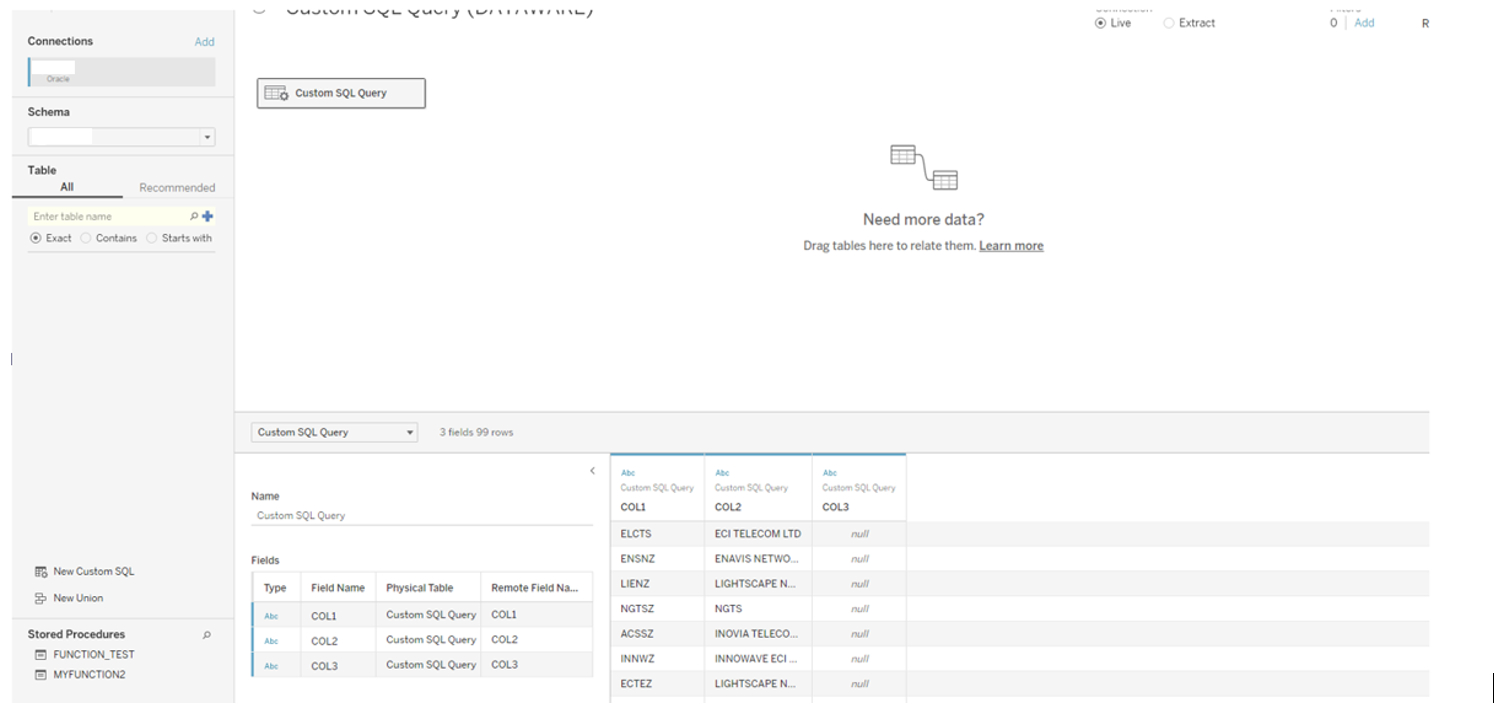
Task: Click the ECTEZ cell
Action: [657, 684]
